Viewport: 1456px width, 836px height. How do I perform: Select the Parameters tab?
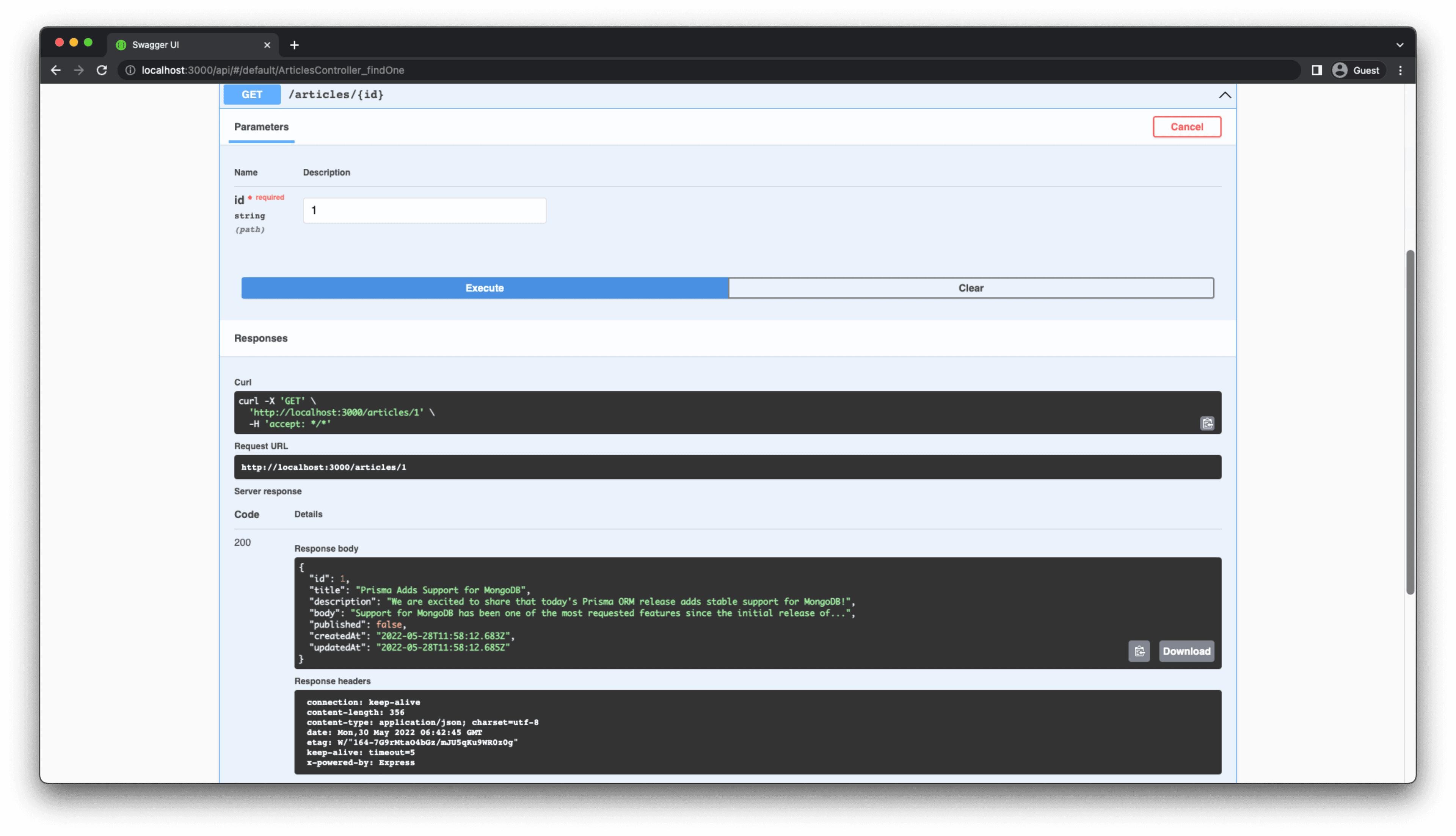coord(261,127)
